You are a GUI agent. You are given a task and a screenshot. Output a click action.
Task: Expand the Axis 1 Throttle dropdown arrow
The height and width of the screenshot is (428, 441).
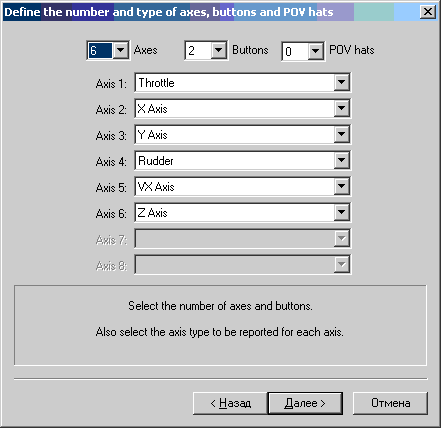click(x=341, y=82)
